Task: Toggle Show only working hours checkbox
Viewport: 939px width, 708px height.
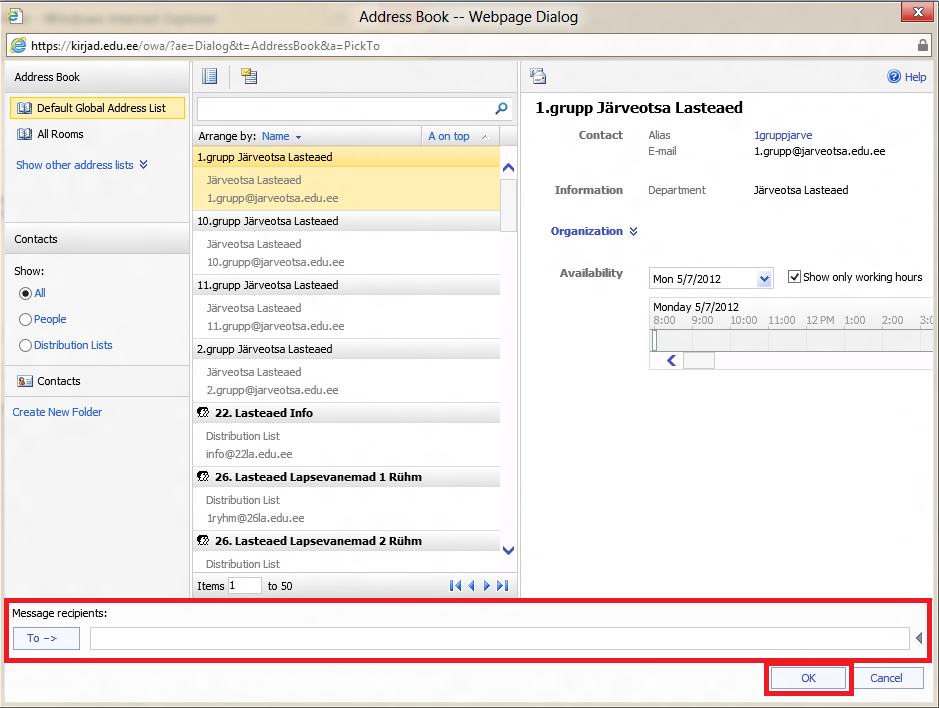Action: [794, 277]
